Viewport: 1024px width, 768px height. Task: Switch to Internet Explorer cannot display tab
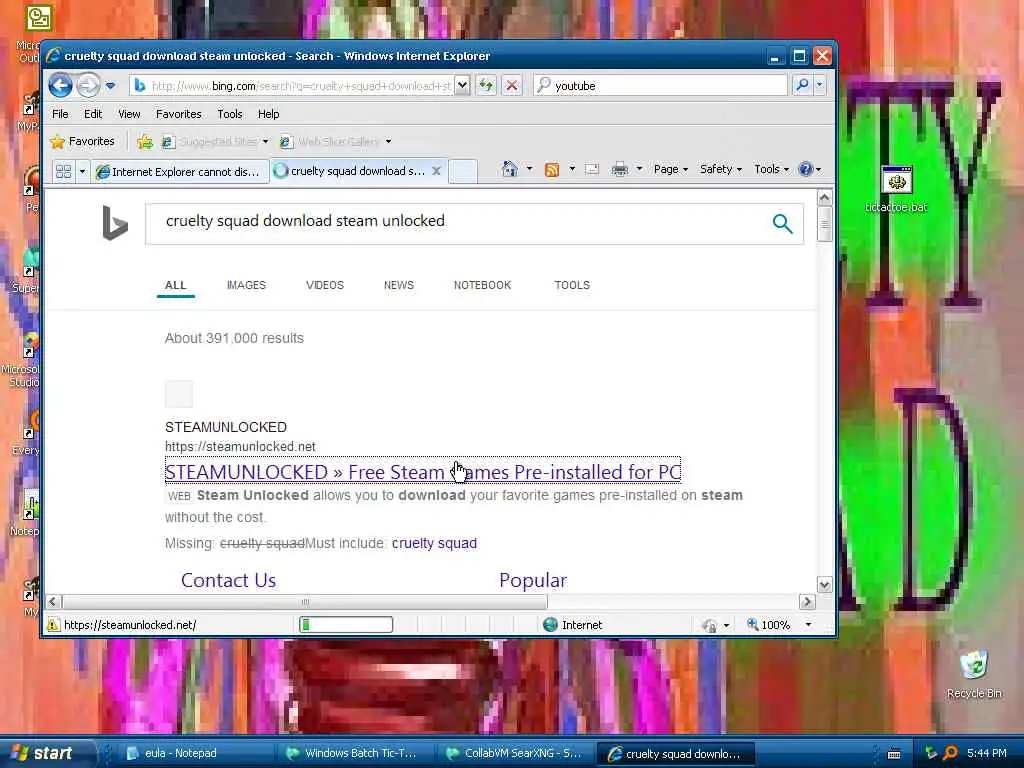pos(180,172)
